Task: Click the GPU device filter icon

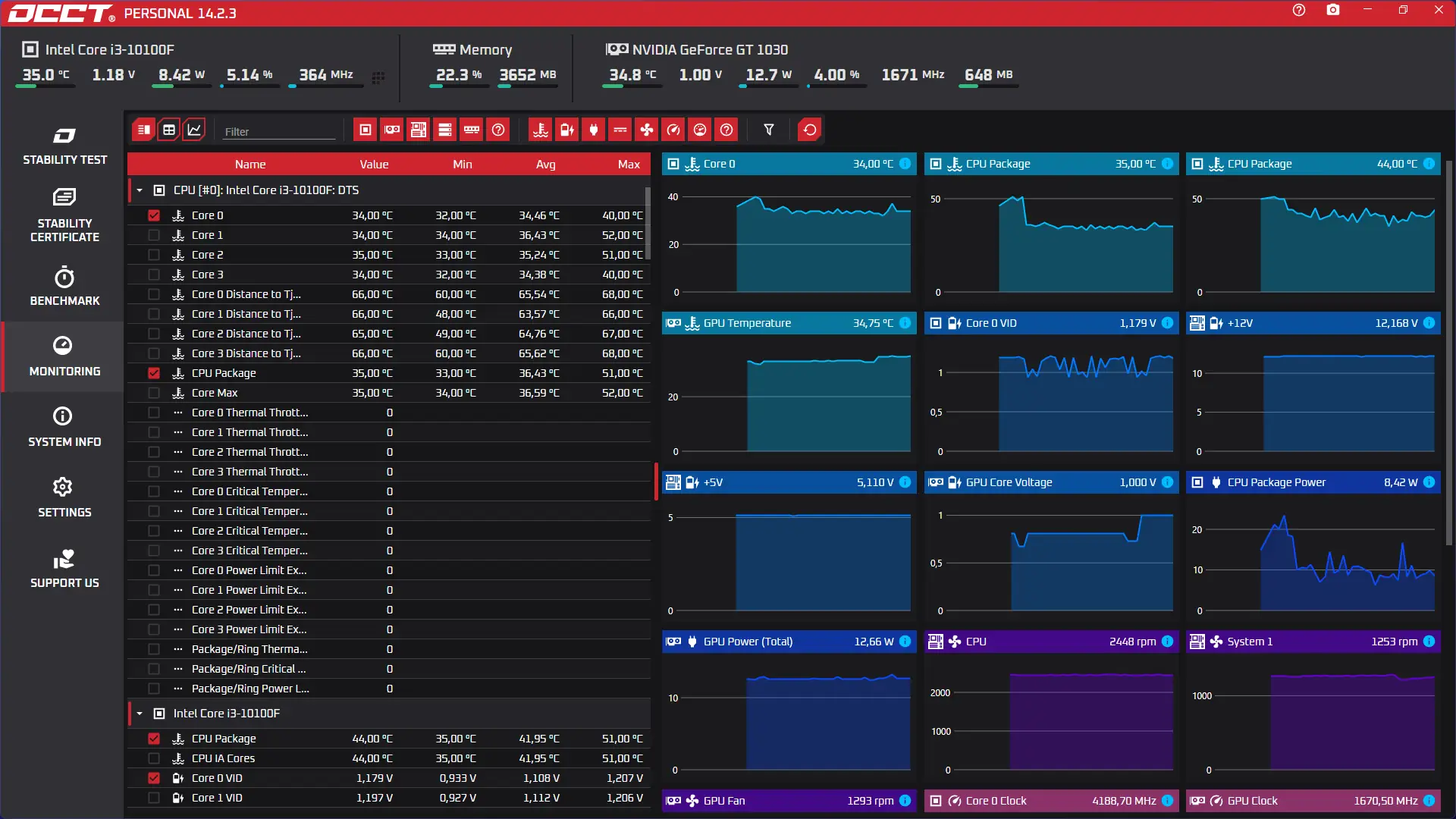Action: [x=392, y=130]
